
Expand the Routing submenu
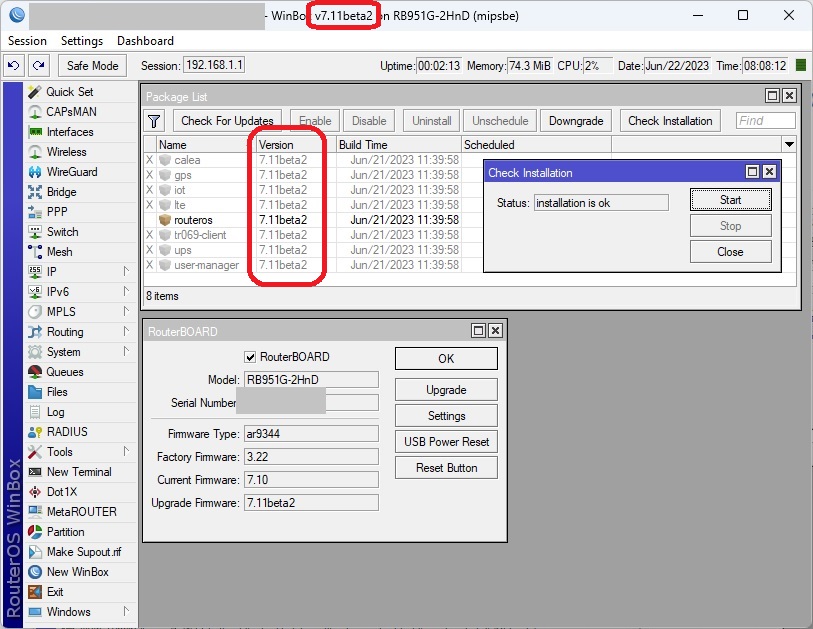coord(126,331)
